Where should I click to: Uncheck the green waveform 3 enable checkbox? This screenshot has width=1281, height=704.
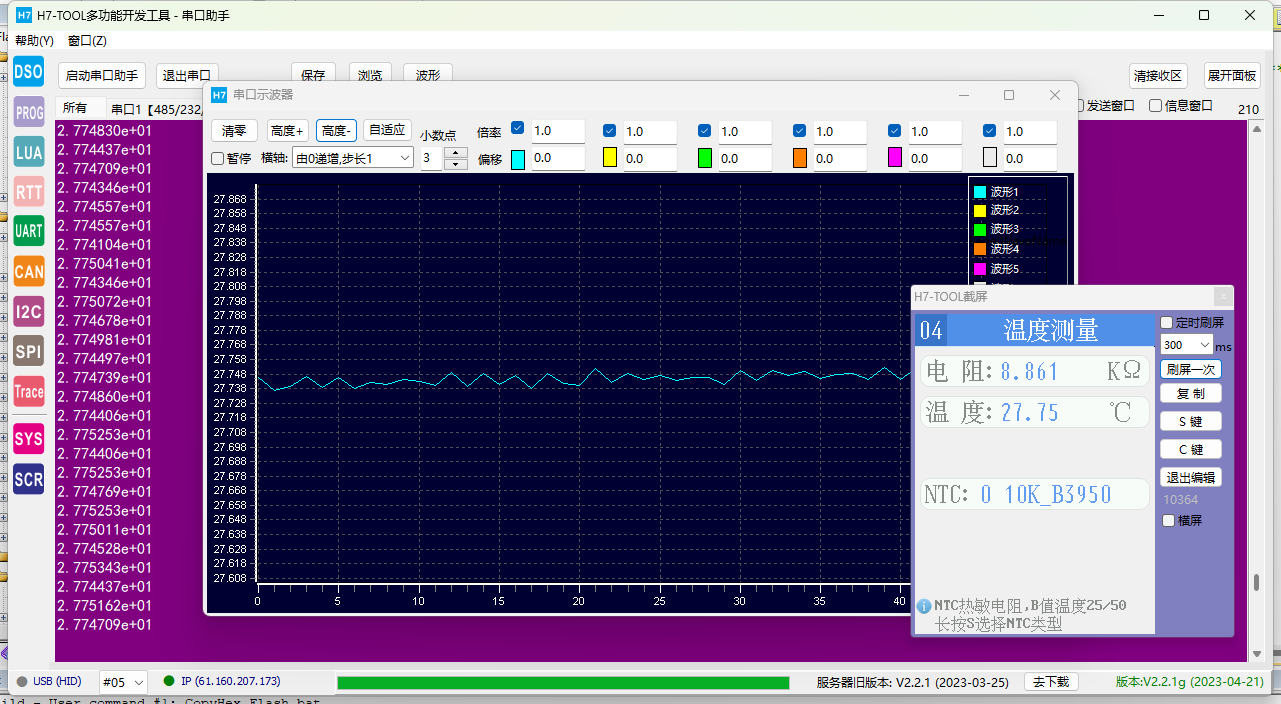point(704,131)
